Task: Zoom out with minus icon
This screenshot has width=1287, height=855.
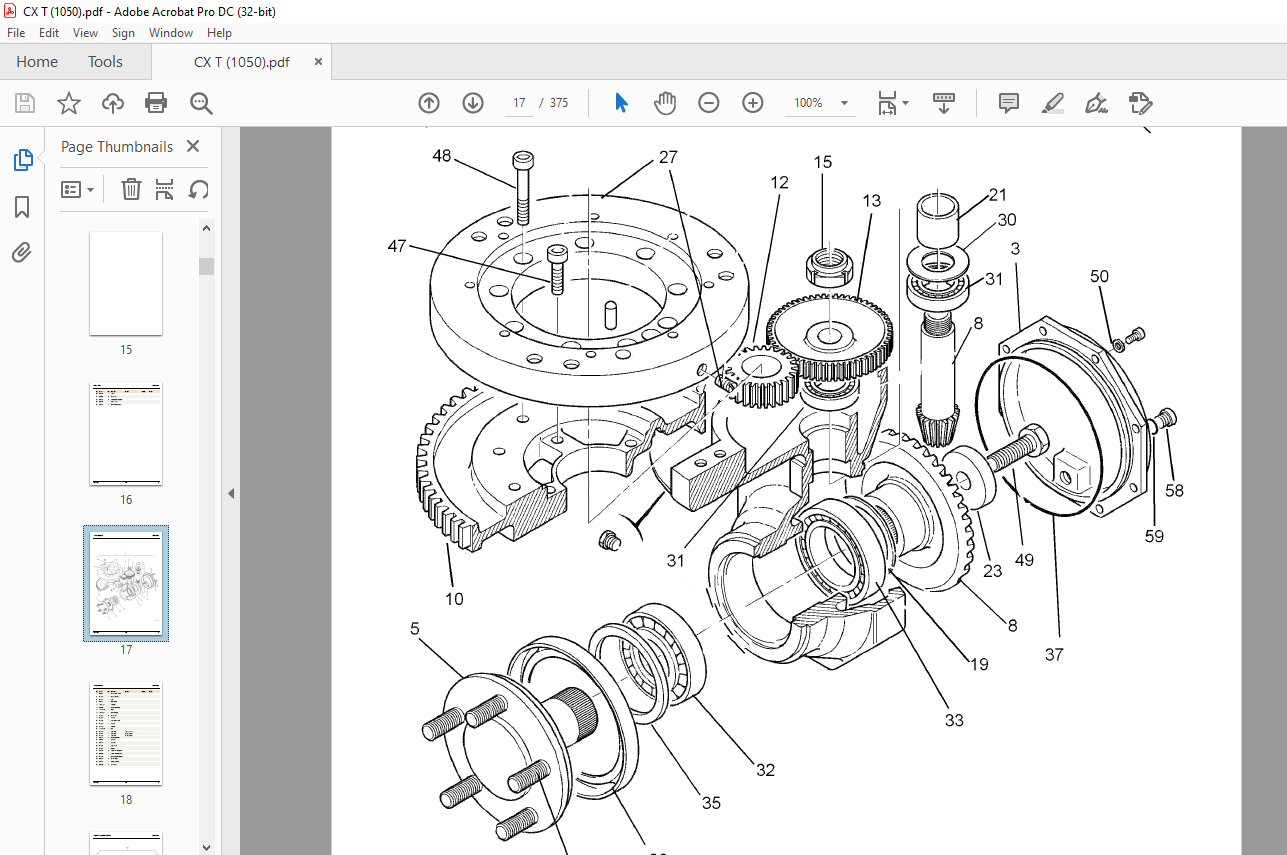Action: [x=709, y=103]
